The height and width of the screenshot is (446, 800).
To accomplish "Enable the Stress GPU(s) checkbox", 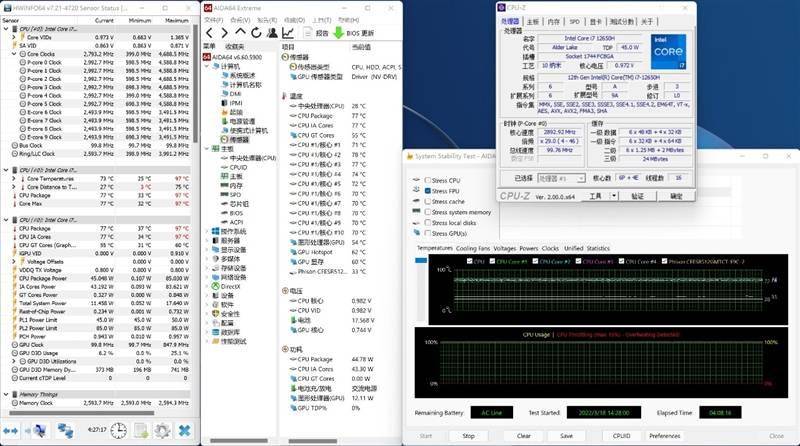I will tap(428, 233).
